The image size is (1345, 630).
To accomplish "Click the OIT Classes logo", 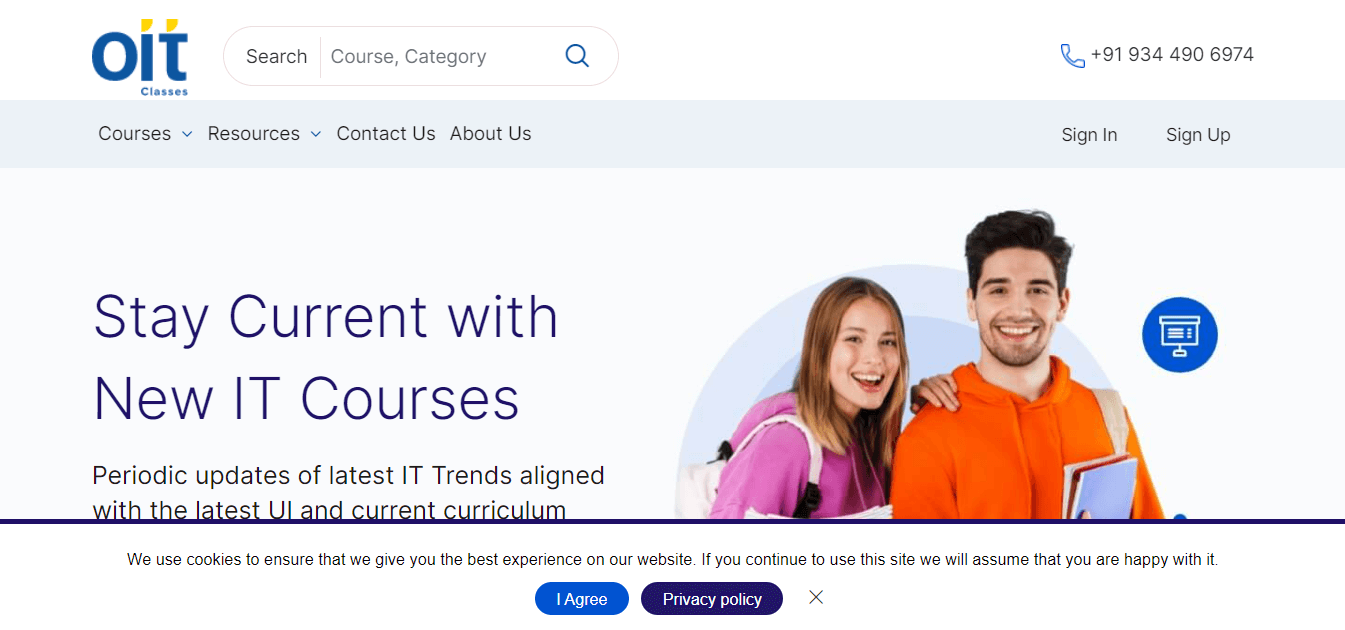I will click(140, 57).
